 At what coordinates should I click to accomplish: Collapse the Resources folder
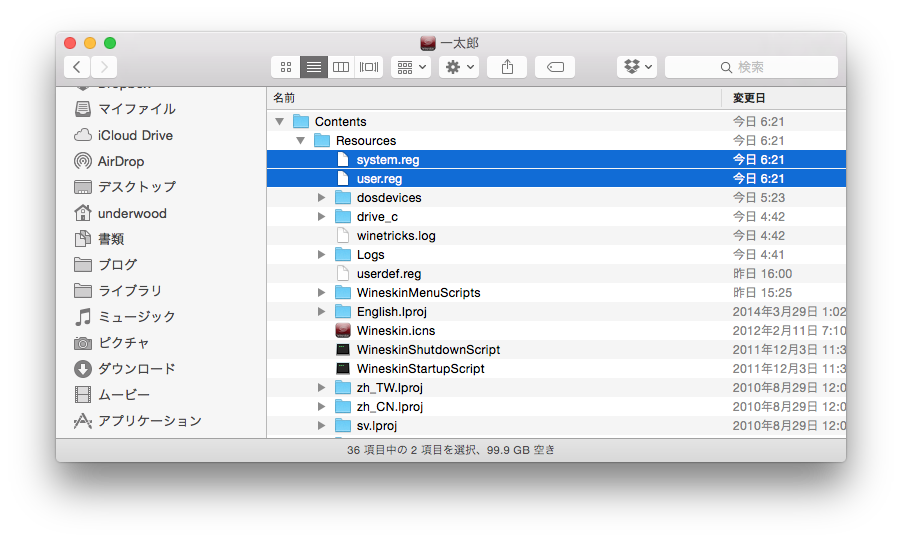click(300, 140)
